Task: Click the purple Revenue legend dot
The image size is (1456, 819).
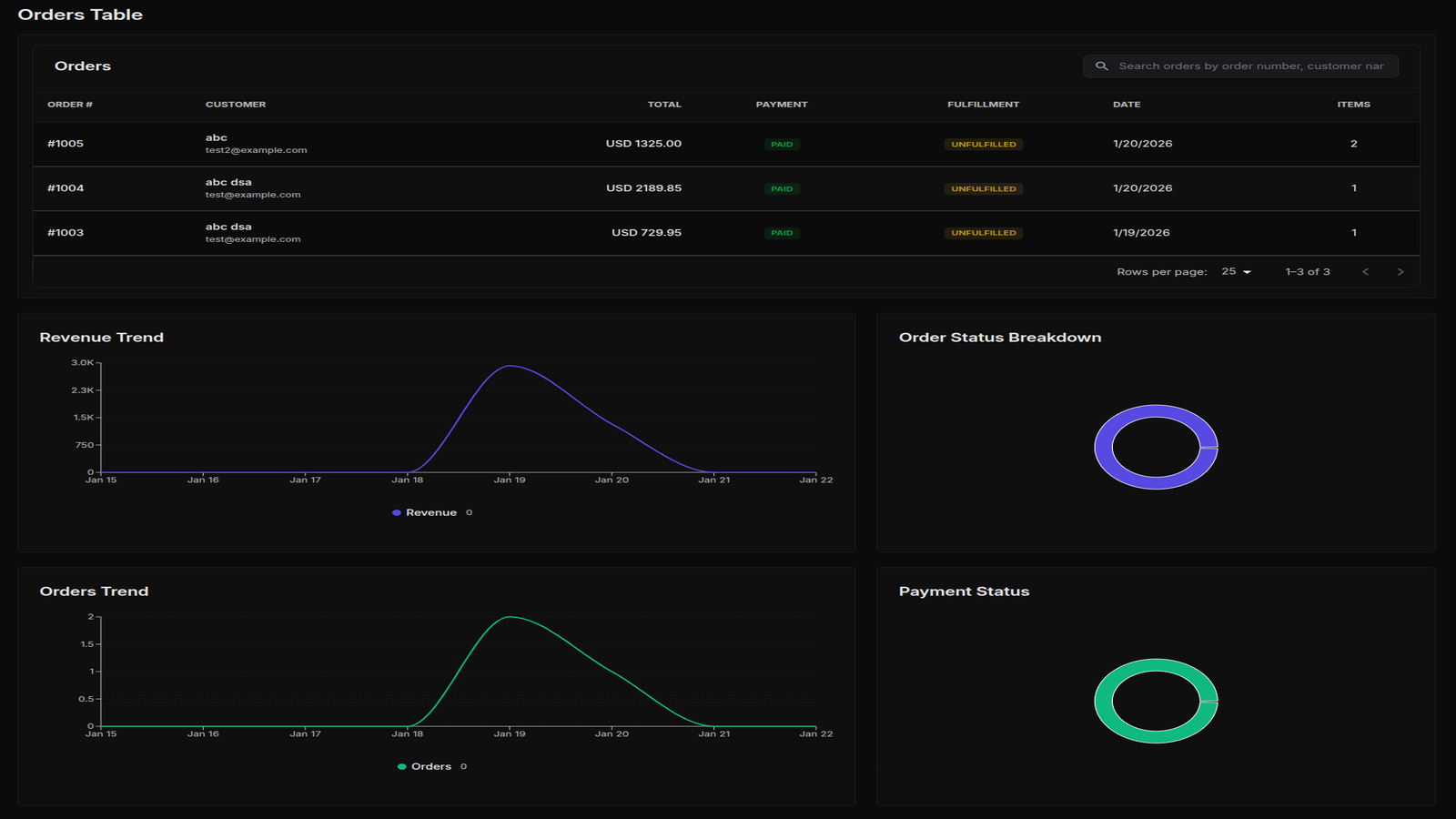Action: coord(395,512)
